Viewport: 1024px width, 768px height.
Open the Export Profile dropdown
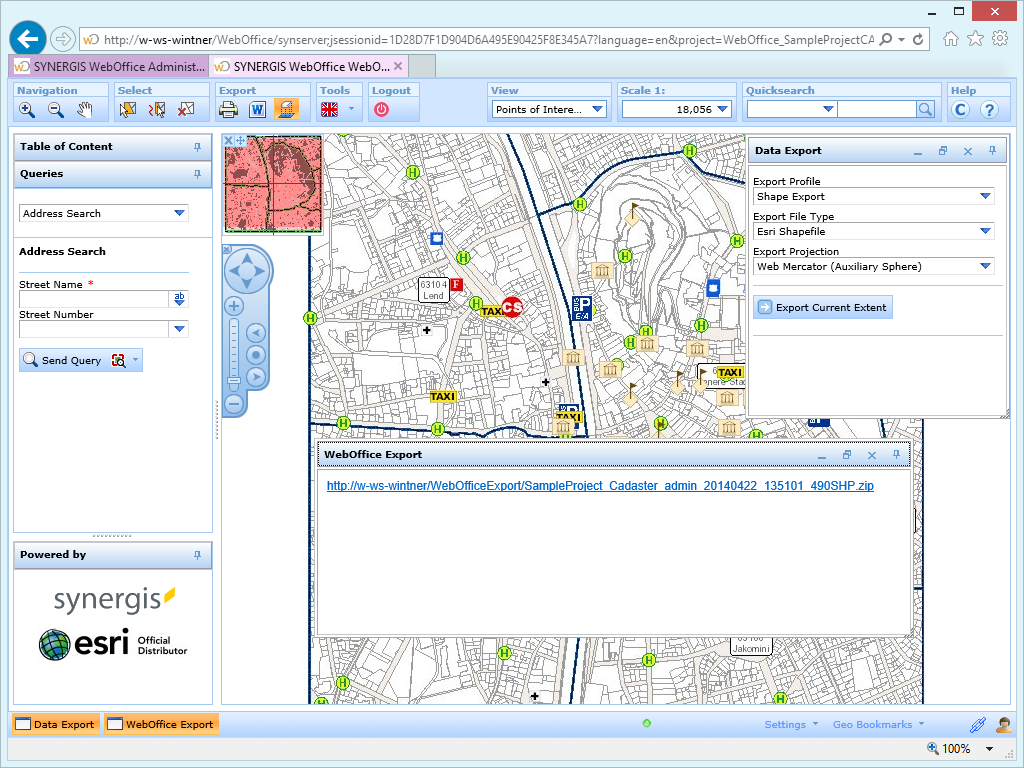[x=985, y=196]
